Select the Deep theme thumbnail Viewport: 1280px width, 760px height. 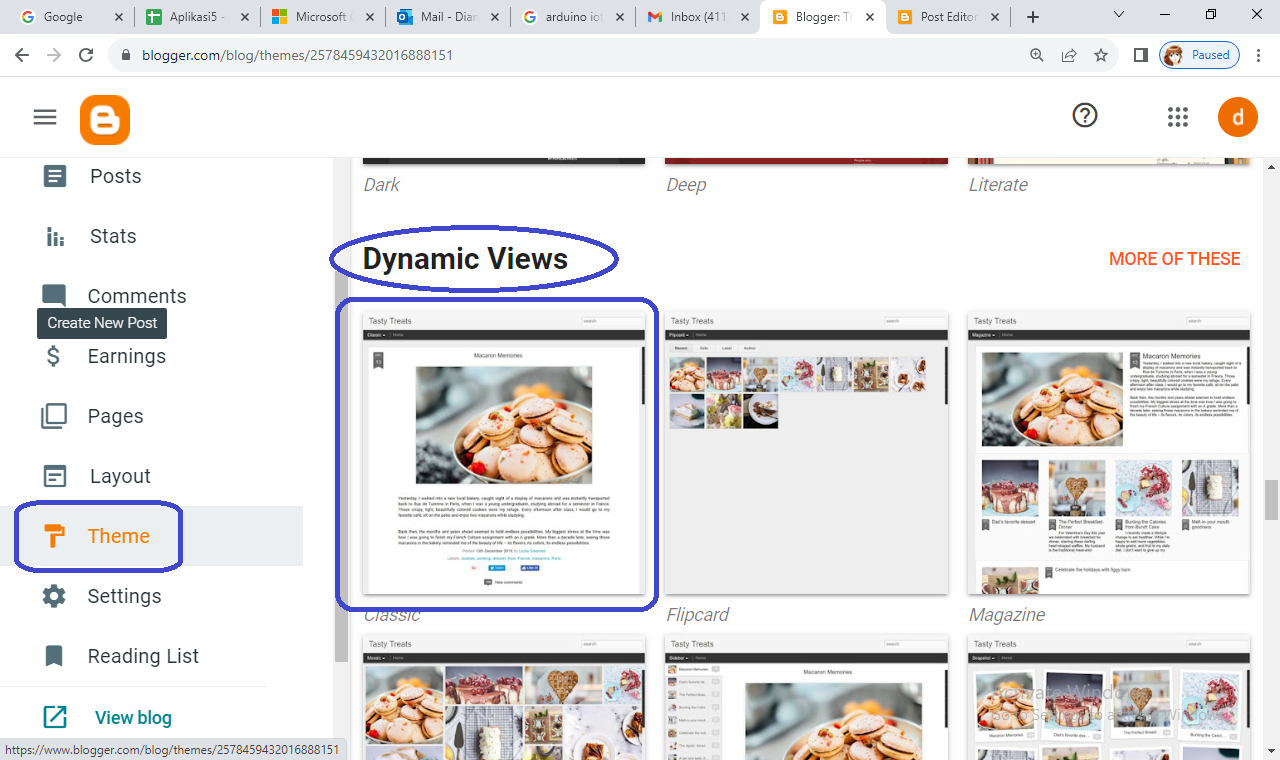click(x=806, y=160)
